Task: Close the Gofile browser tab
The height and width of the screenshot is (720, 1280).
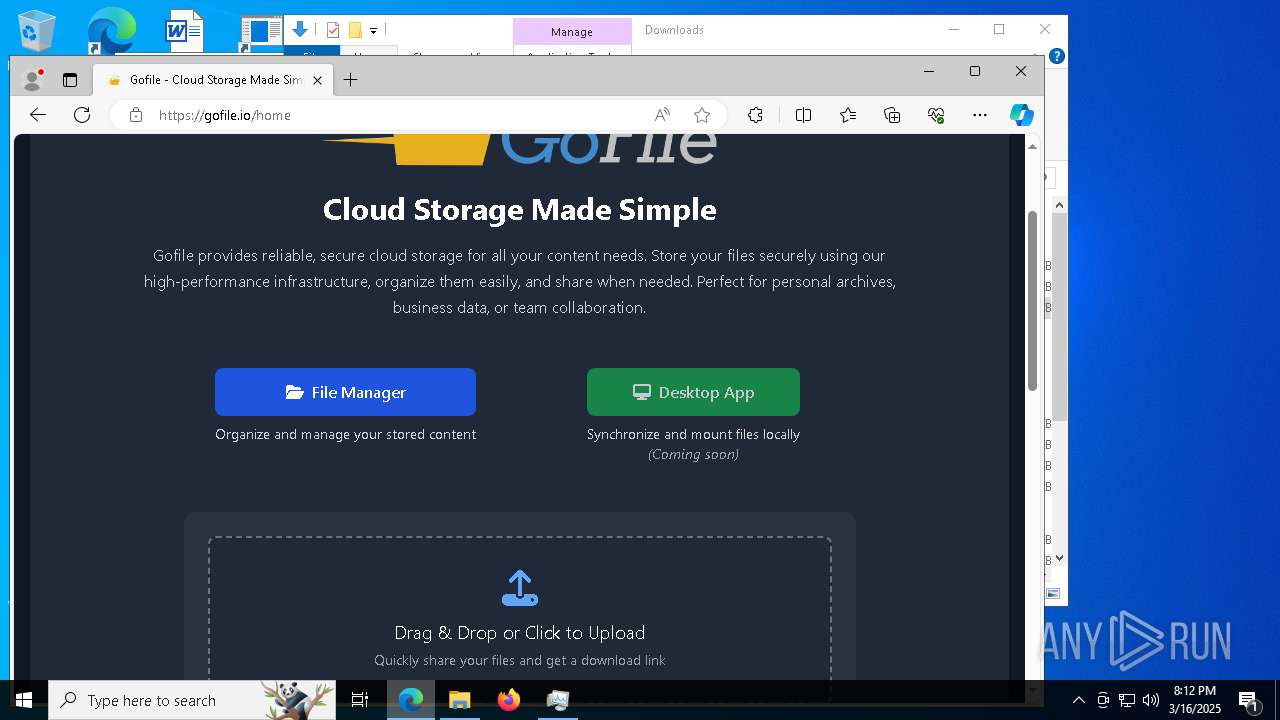Action: coord(318,80)
